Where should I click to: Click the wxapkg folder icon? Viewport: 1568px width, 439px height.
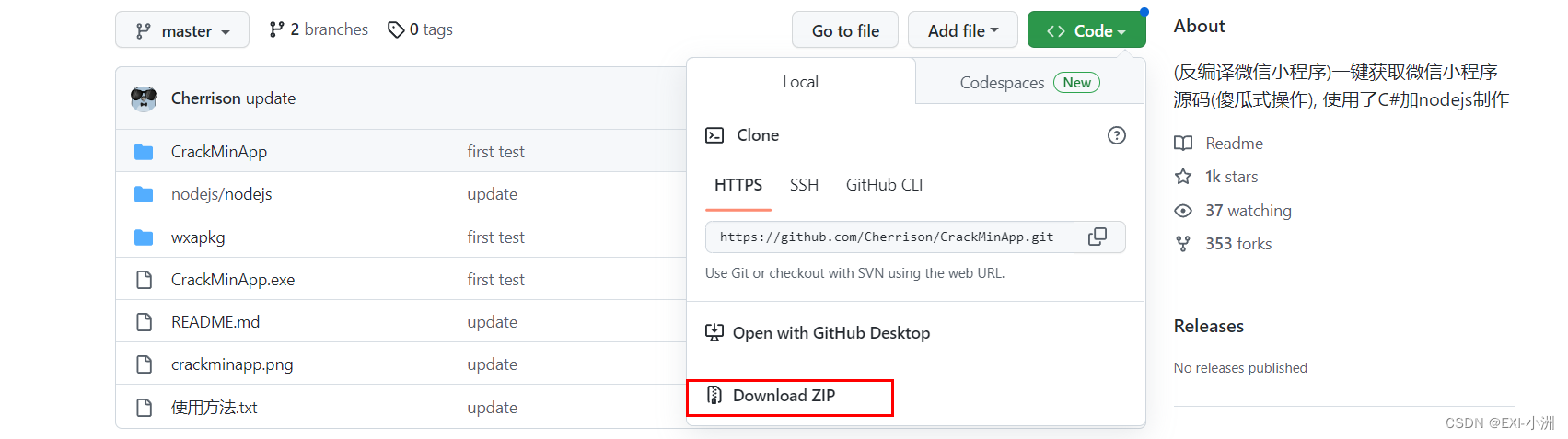(x=144, y=237)
